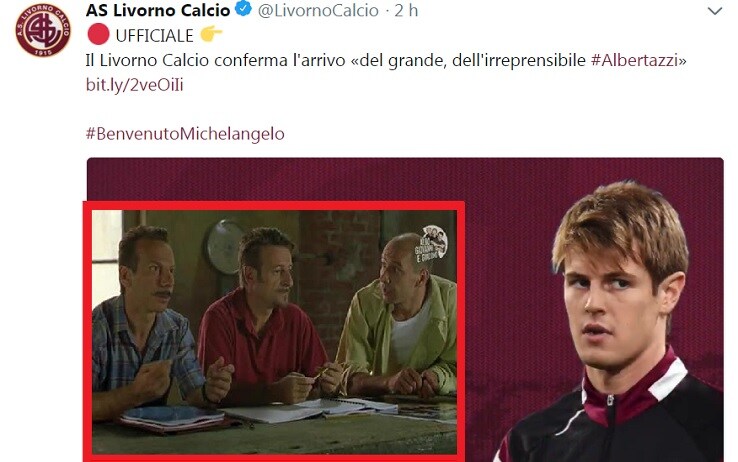
Task: Click the red circle emoji before UFFICIALE
Action: [98, 35]
